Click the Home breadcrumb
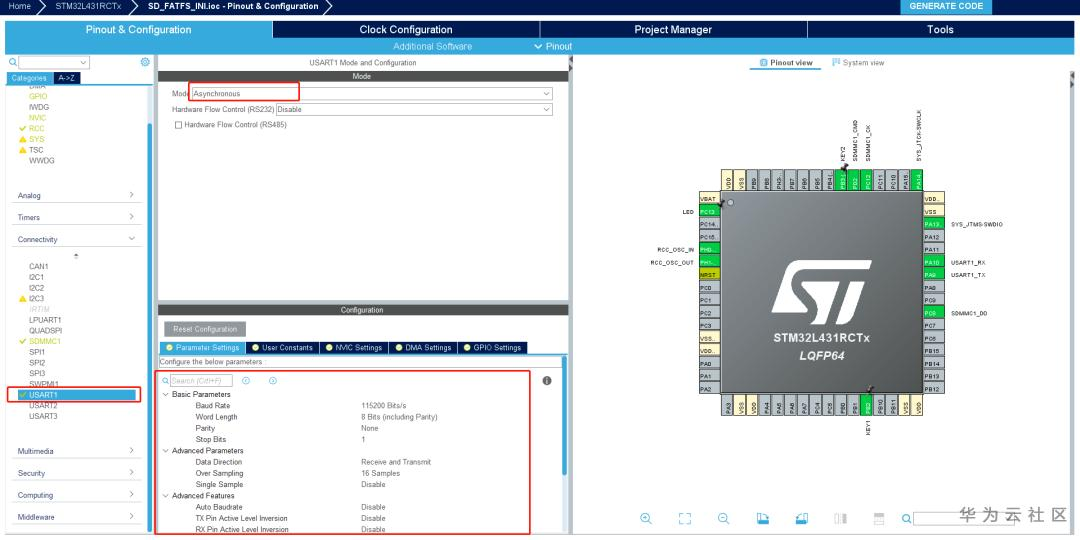Viewport: 1080px width, 540px height. point(19,6)
